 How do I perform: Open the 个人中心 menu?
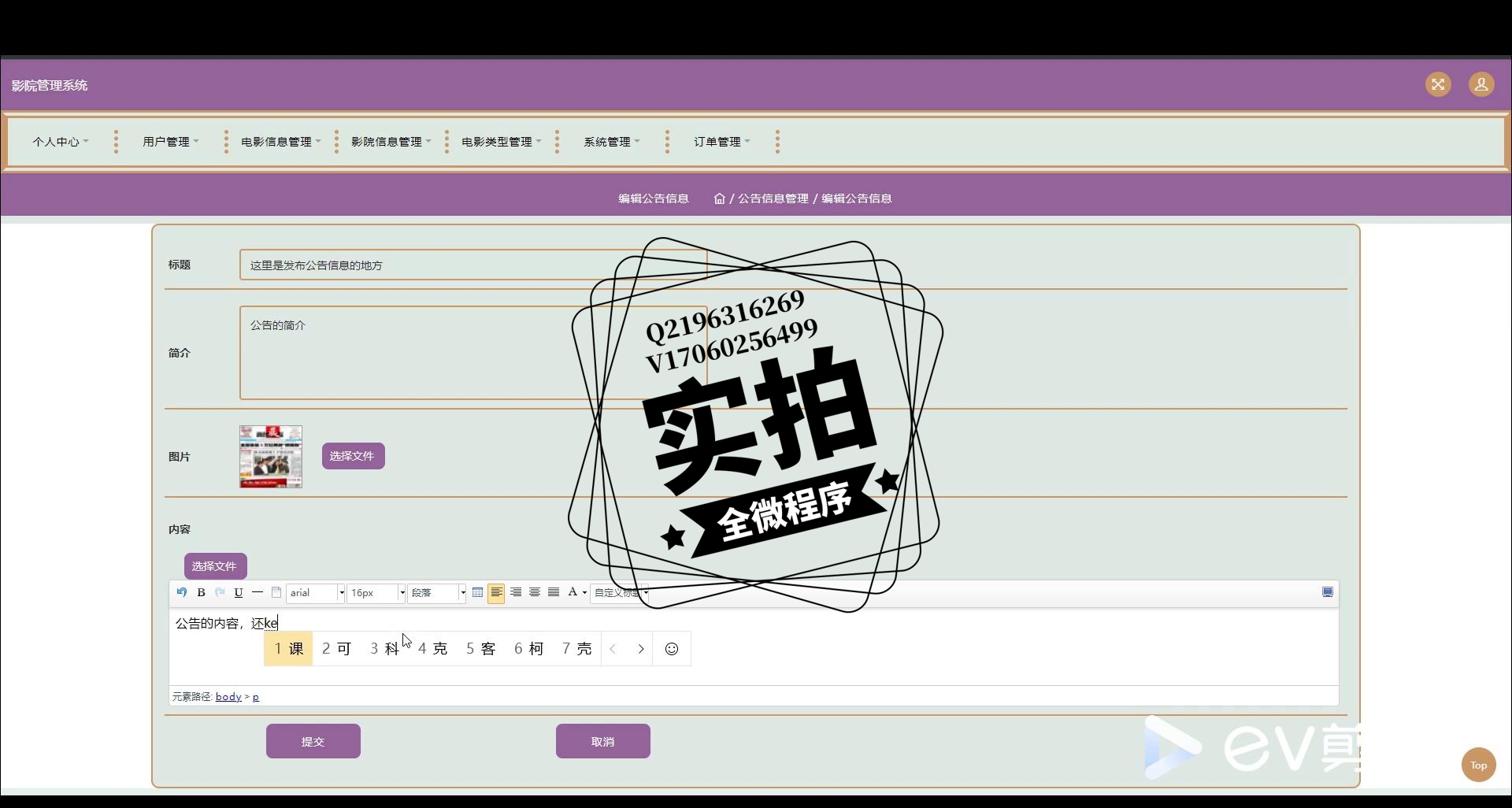tap(60, 142)
